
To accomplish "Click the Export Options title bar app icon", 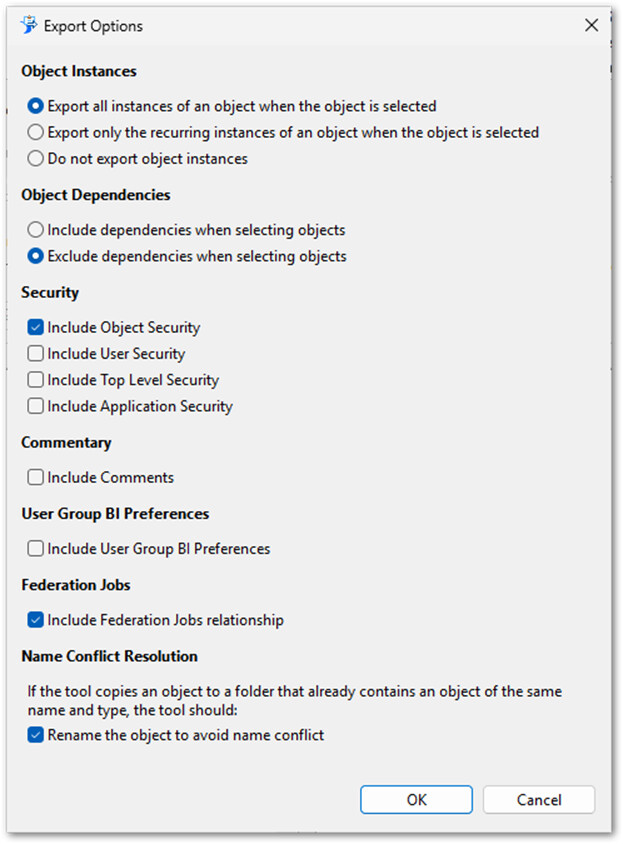I will (28, 26).
